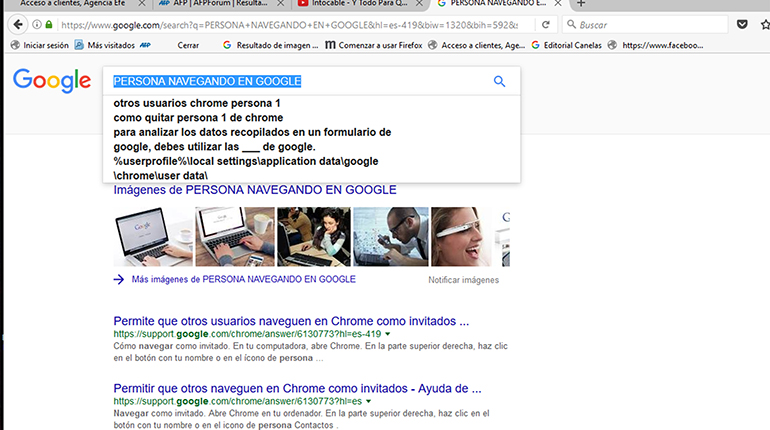Open 'Más imágenes de PERSONA NAVEGANDO EN GOOGLE' link
Image resolution: width=770 pixels, height=430 pixels.
[243, 280]
